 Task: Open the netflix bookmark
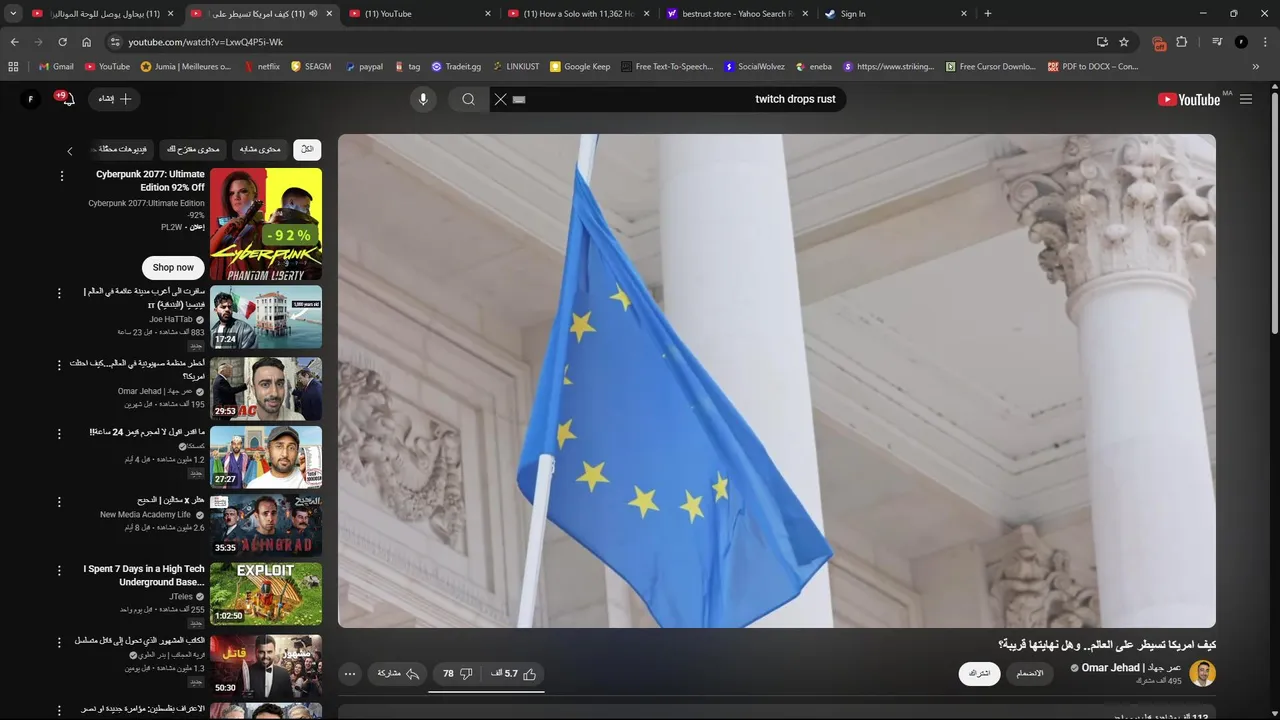click(261, 67)
